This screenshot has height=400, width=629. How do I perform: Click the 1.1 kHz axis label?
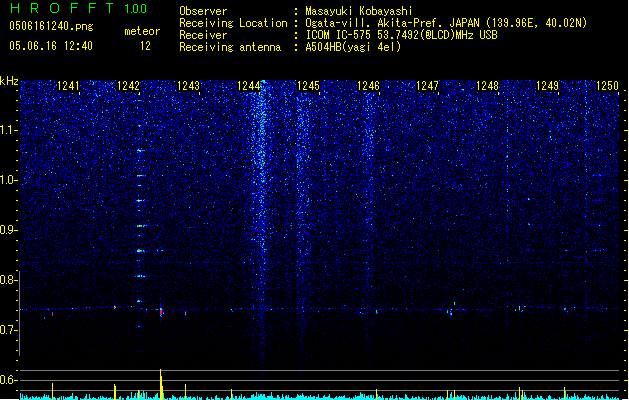click(8, 130)
